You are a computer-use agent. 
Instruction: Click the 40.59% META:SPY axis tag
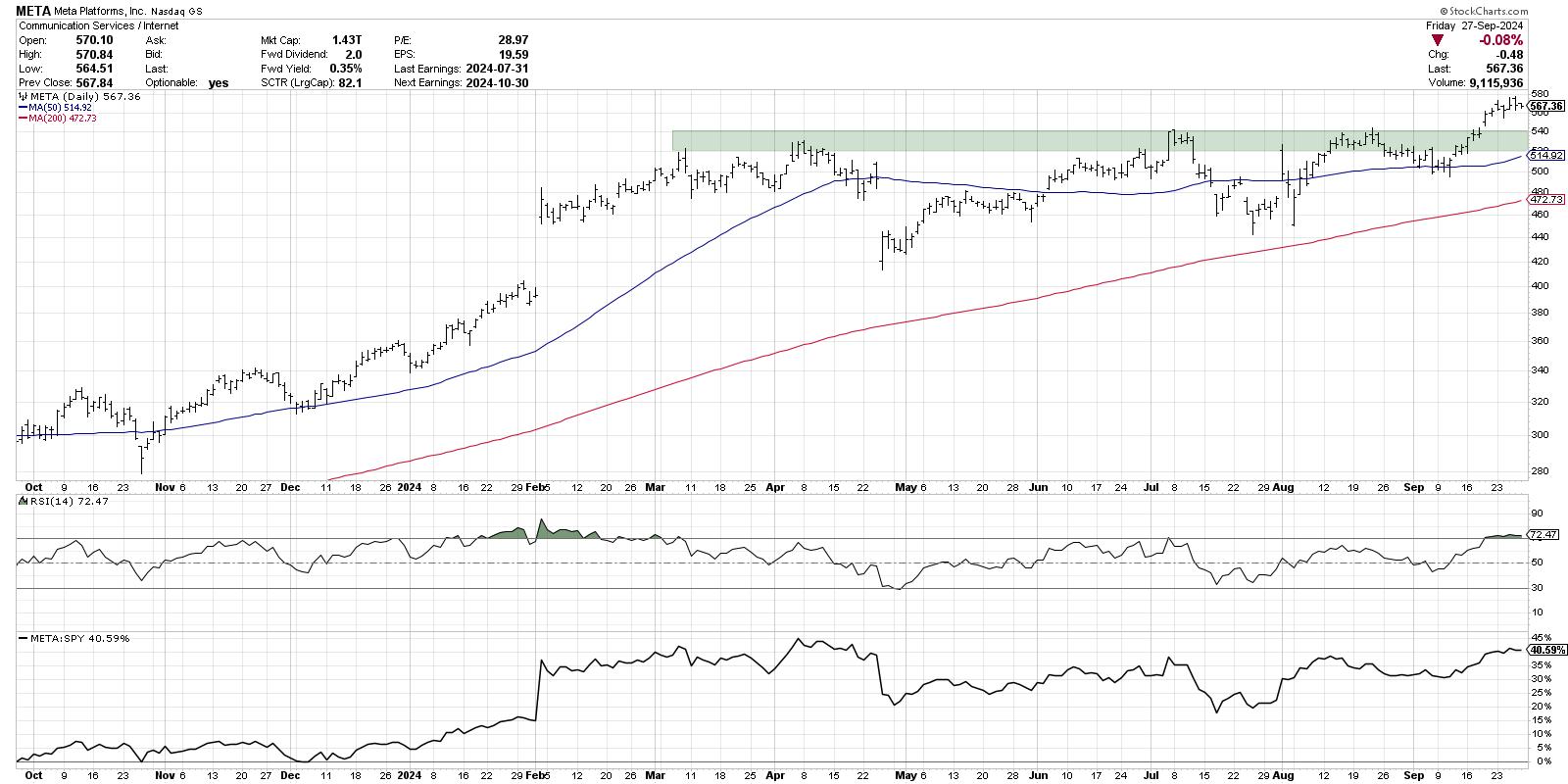[x=1546, y=650]
